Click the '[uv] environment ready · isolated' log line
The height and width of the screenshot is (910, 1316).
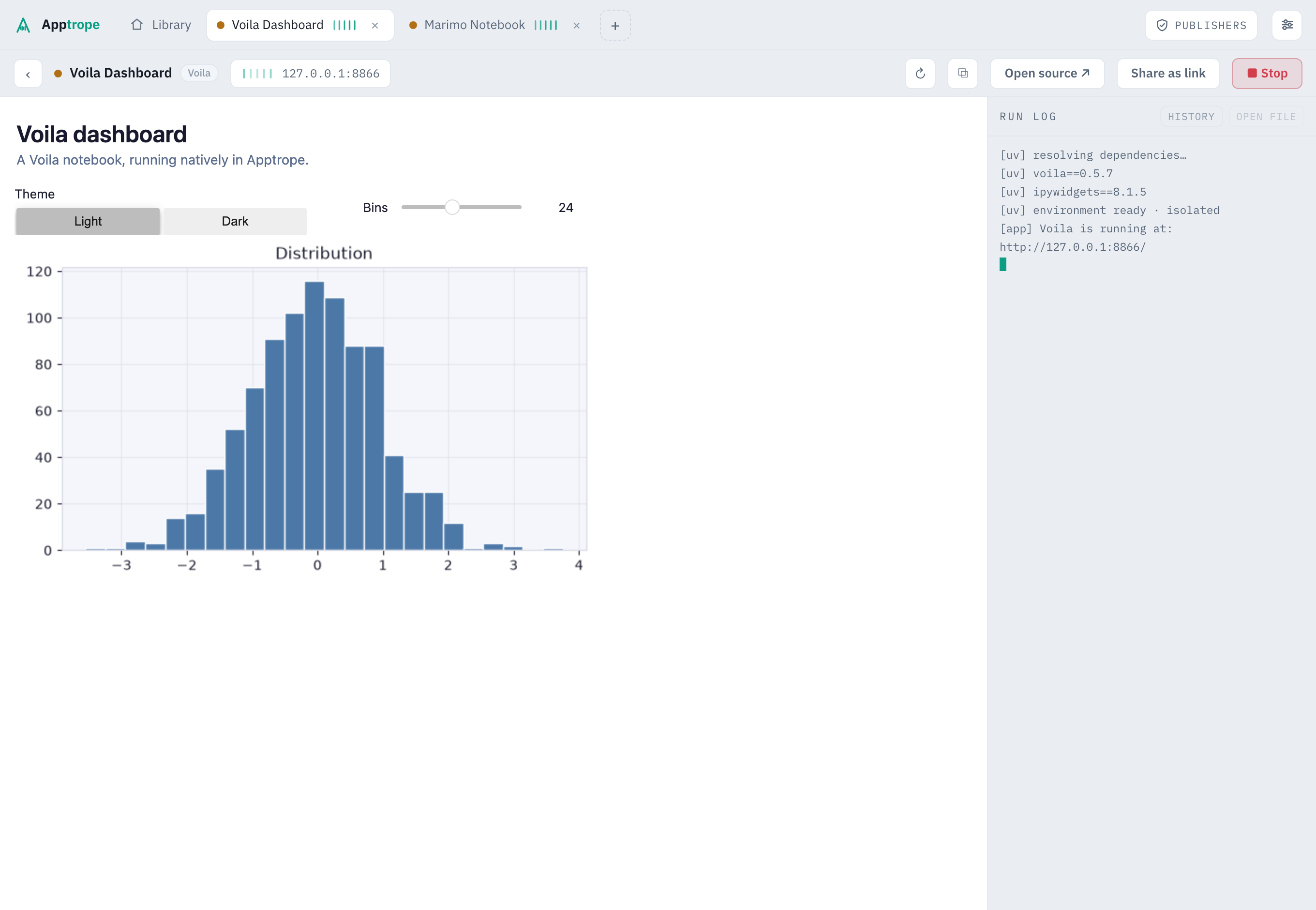pyautogui.click(x=1109, y=210)
